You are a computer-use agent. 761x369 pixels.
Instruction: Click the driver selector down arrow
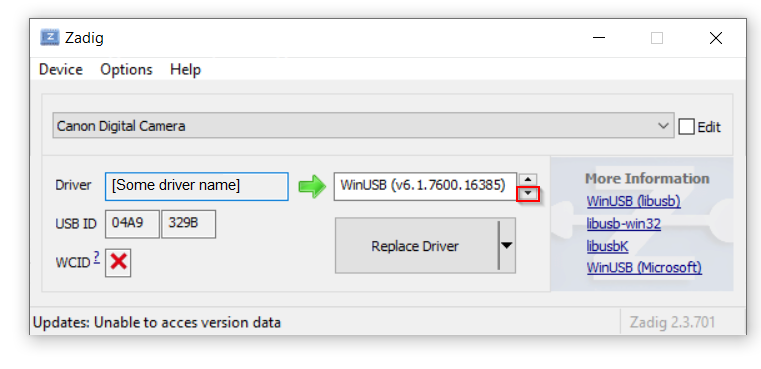[528, 193]
